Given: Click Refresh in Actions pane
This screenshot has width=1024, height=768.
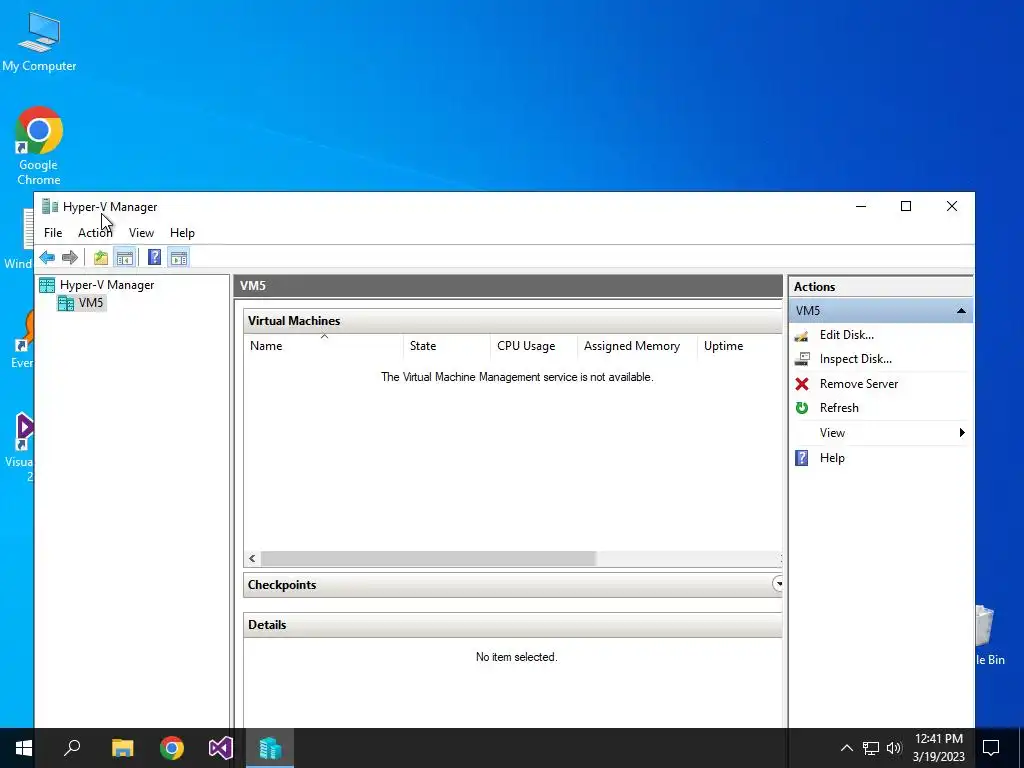Looking at the screenshot, I should 839,408.
